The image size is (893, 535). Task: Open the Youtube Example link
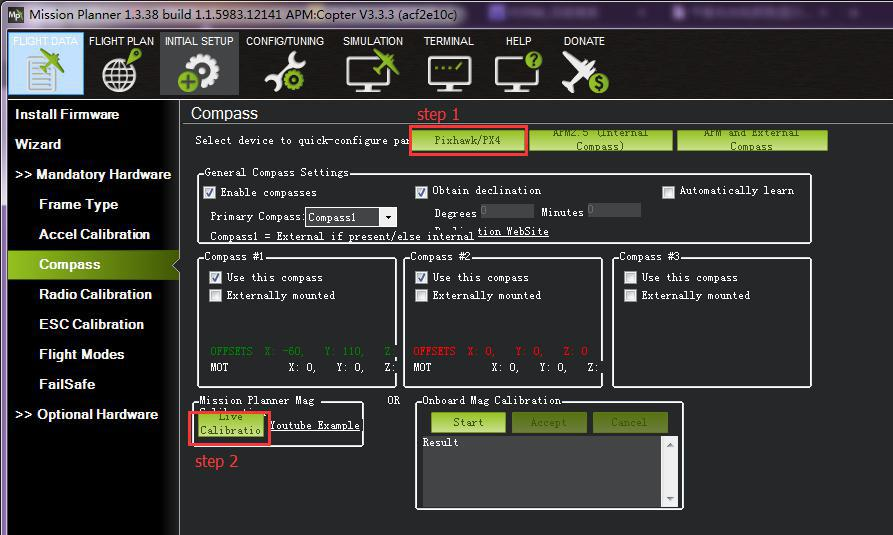click(314, 425)
